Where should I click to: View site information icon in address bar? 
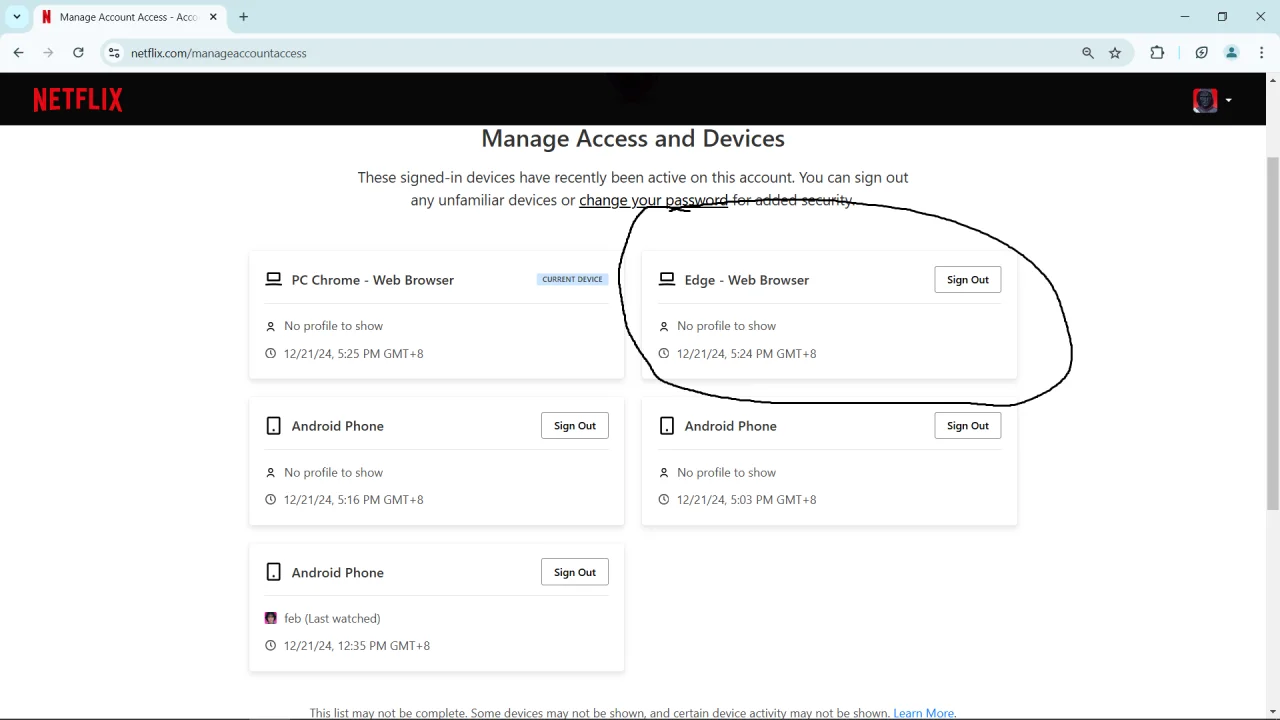(114, 53)
